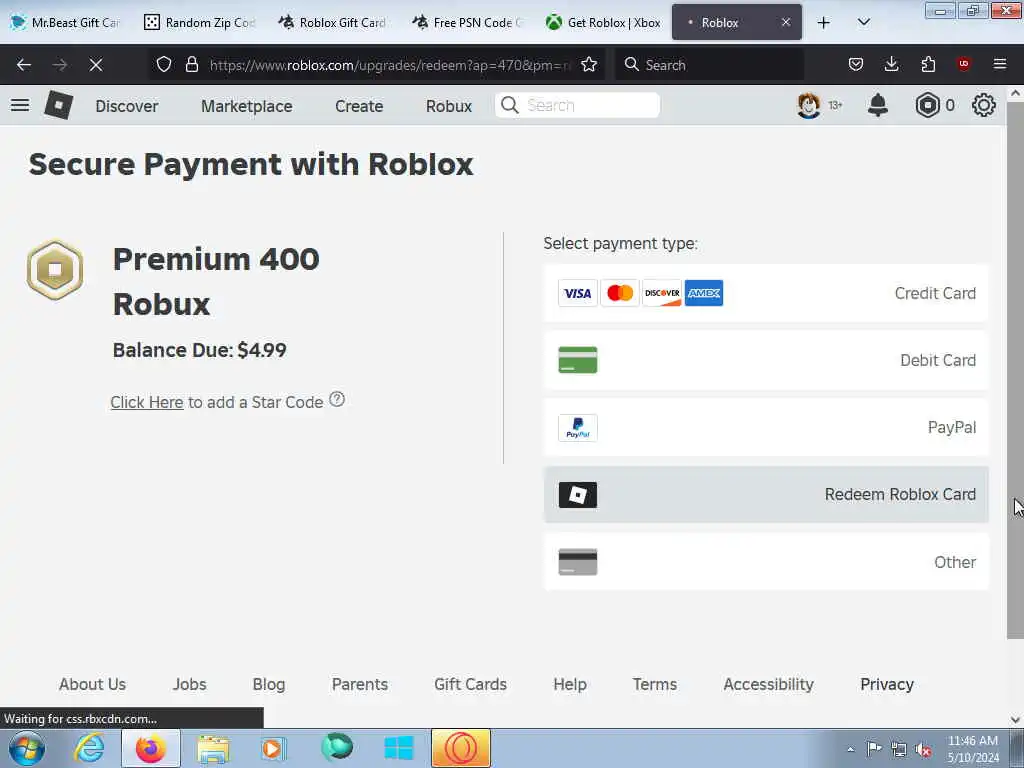
Task: Switch to the Roblox Gift Card tab
Action: [333, 22]
